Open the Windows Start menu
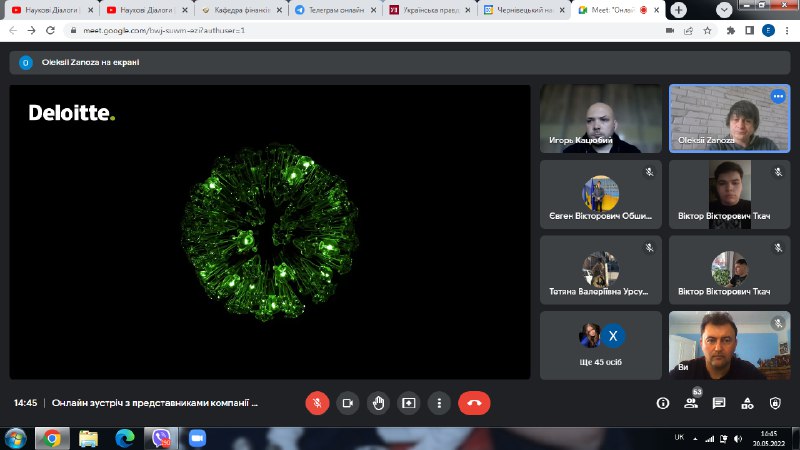The image size is (800, 450). [15, 438]
